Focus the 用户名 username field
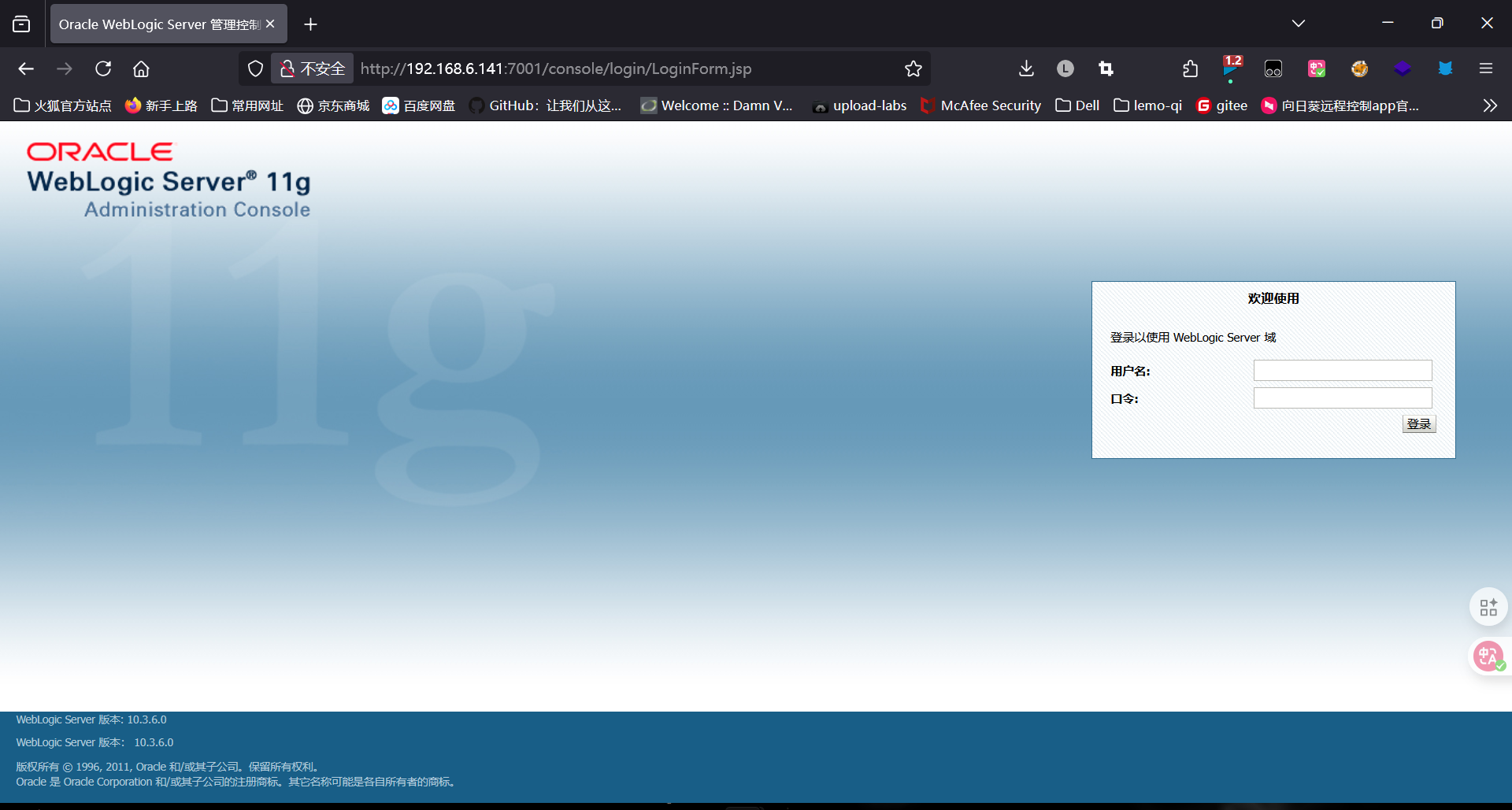This screenshot has height=810, width=1512. click(1343, 371)
